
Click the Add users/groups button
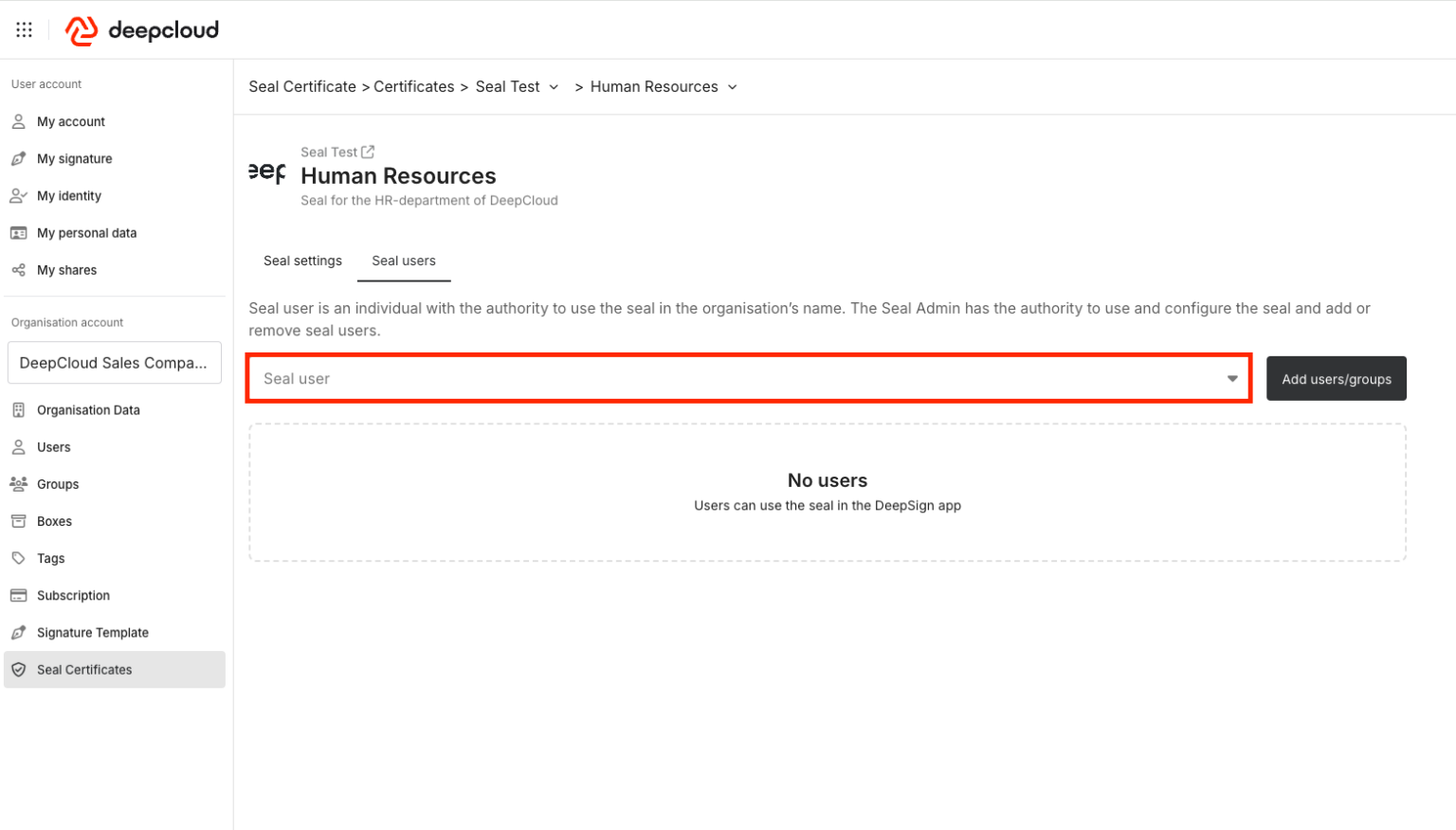tap(1336, 379)
